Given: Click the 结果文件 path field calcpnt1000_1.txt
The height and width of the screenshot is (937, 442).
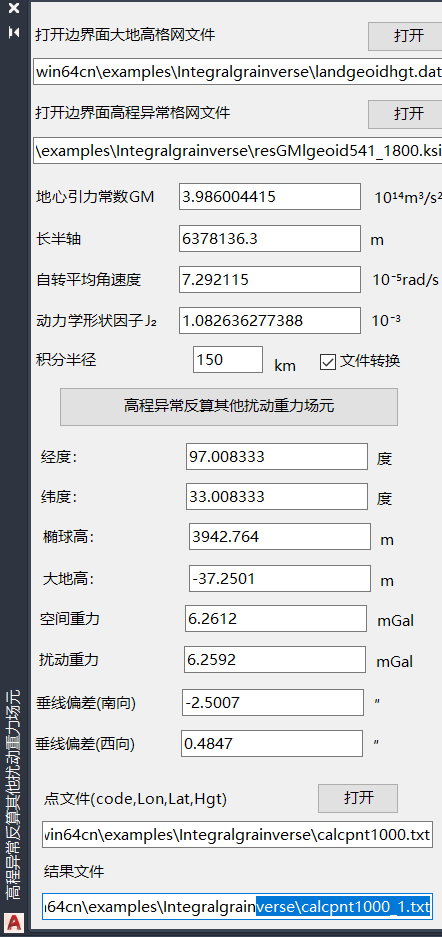Looking at the screenshot, I should click(238, 907).
